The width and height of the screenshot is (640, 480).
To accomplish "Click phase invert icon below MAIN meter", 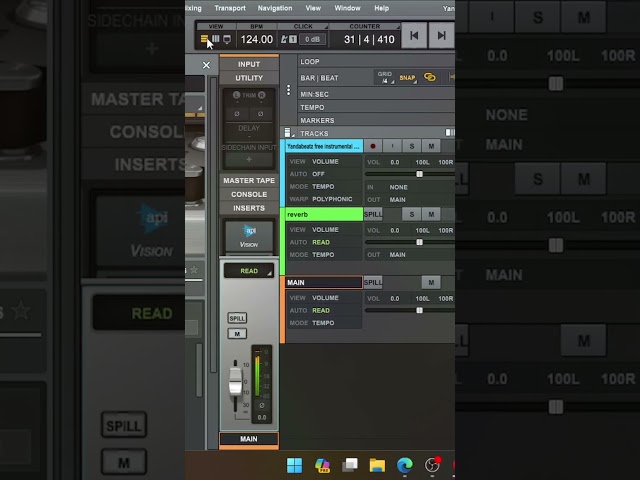I will [x=262, y=405].
